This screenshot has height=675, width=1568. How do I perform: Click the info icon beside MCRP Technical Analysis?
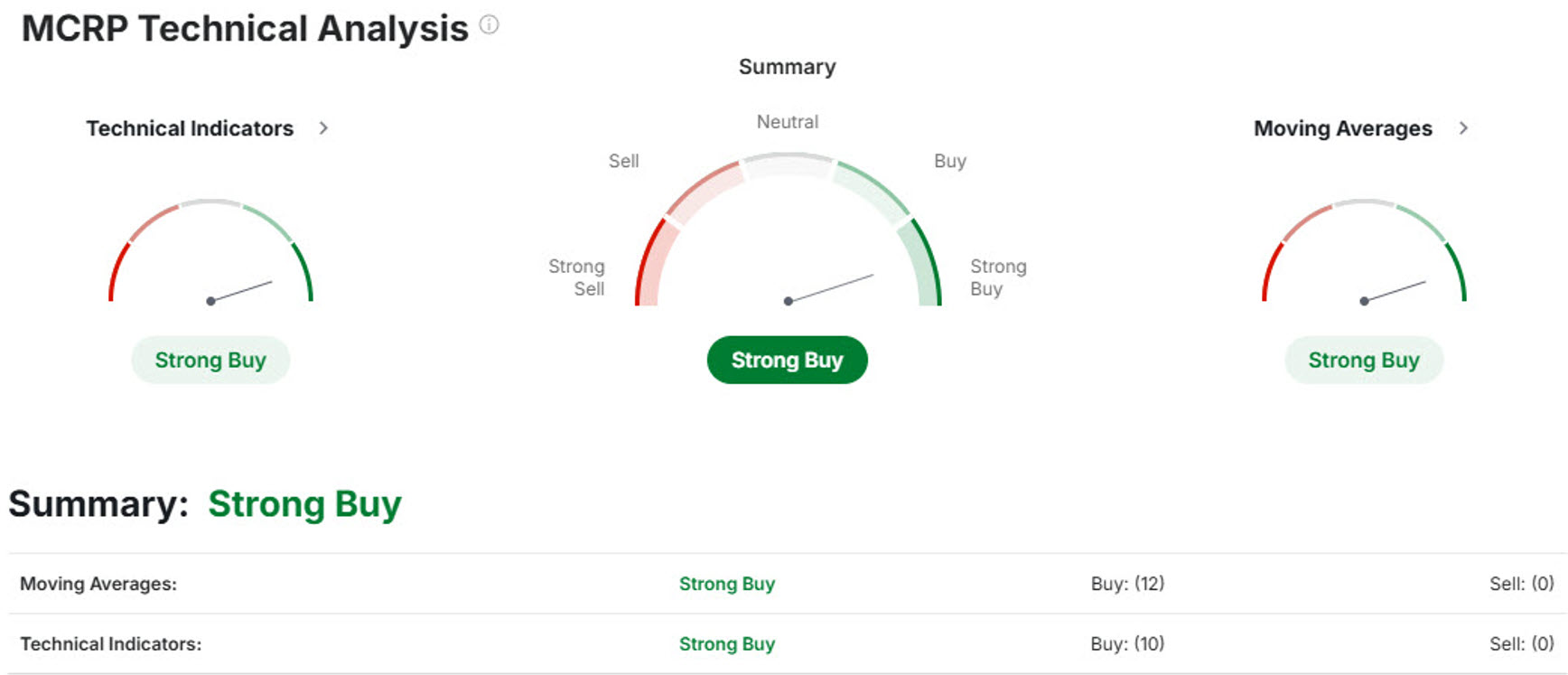(x=489, y=24)
